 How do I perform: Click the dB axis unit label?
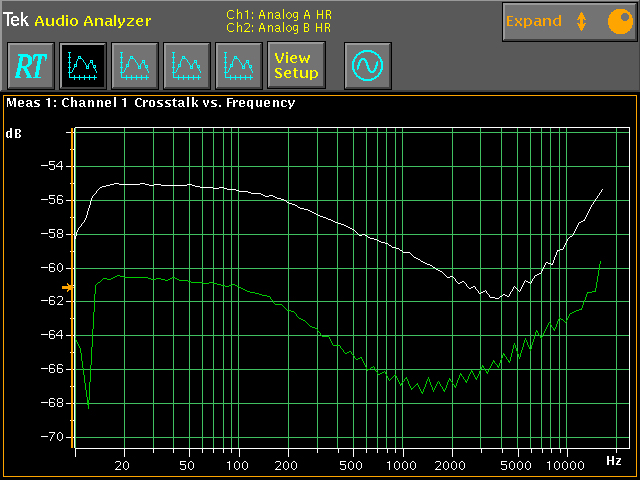coord(14,132)
